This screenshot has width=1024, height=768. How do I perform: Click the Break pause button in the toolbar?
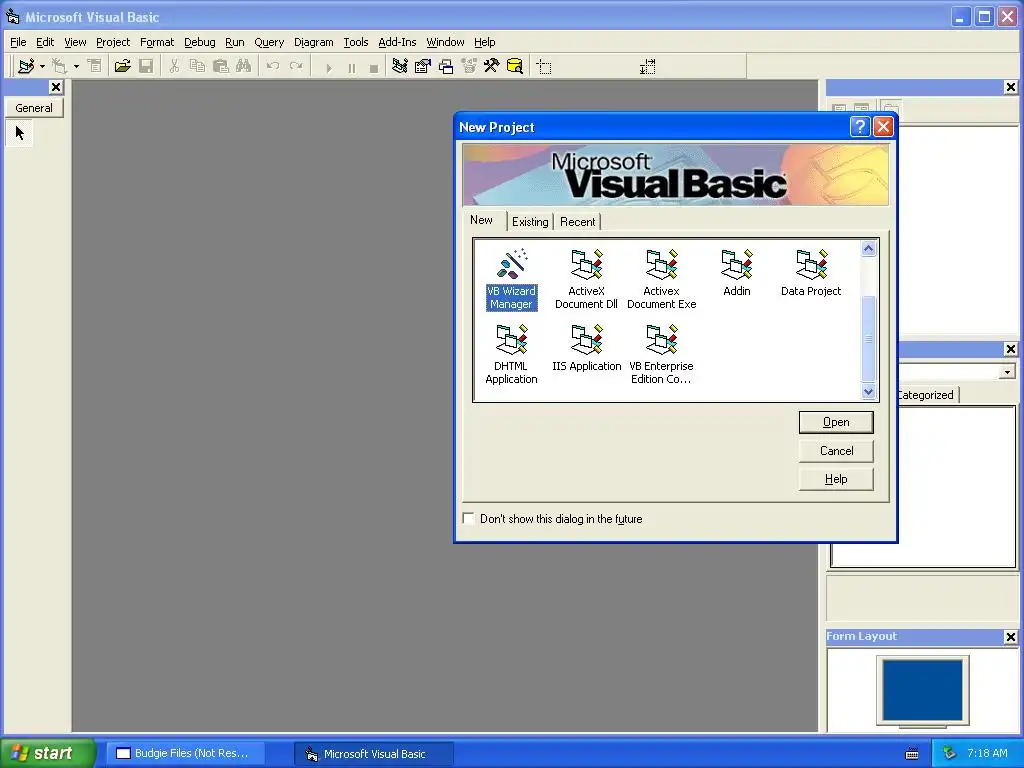tap(351, 67)
